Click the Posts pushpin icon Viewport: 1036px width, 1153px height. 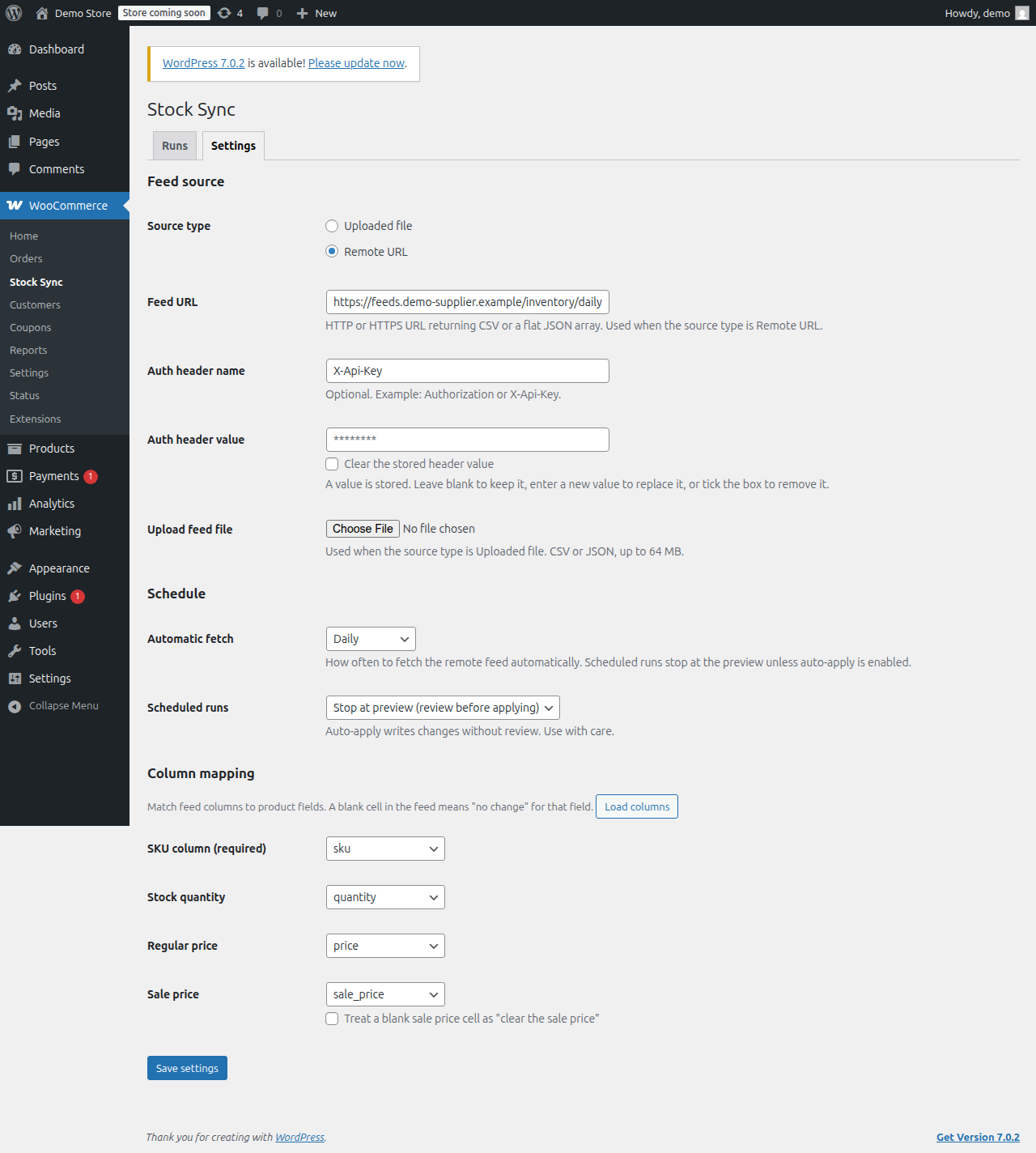15,86
